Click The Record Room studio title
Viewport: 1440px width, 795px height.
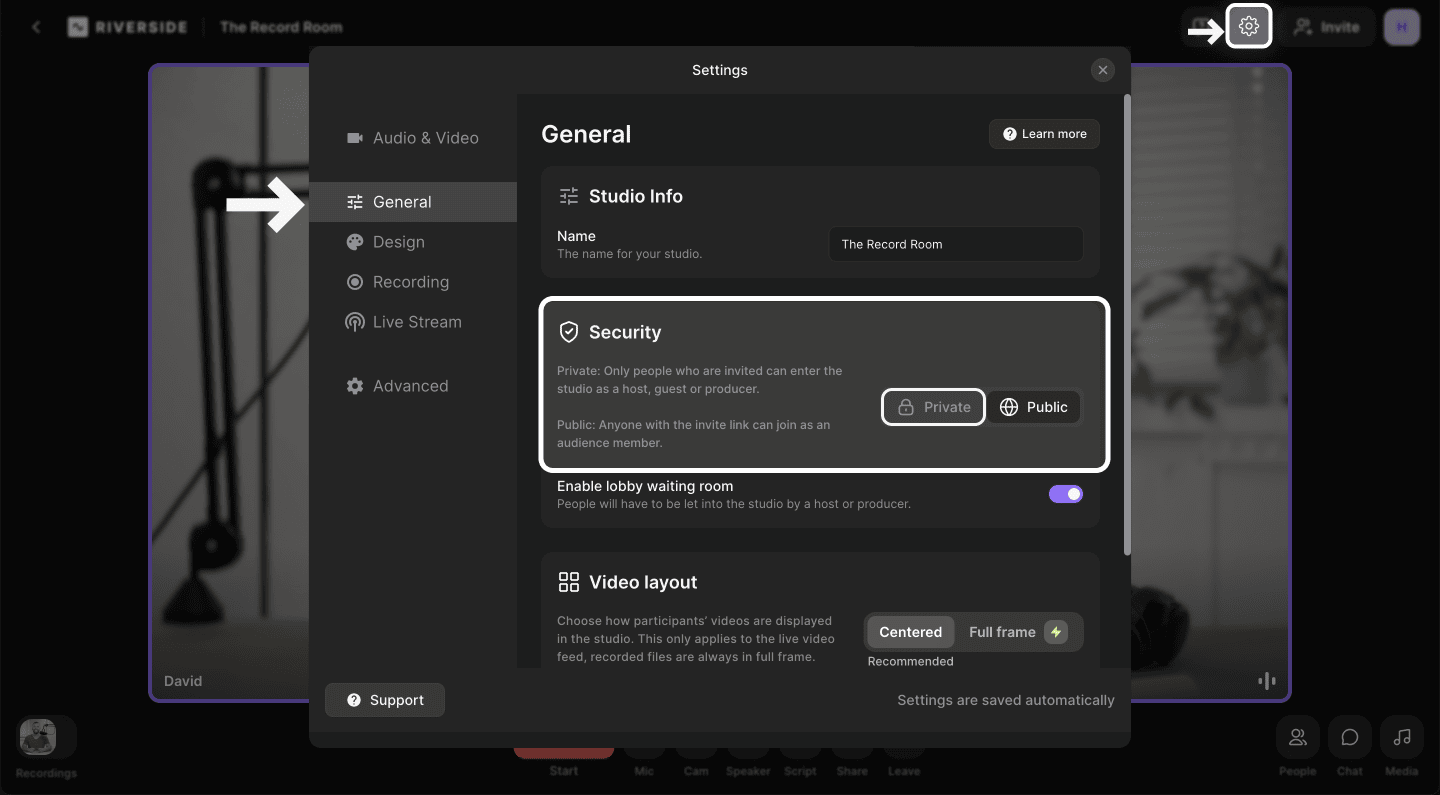281,27
